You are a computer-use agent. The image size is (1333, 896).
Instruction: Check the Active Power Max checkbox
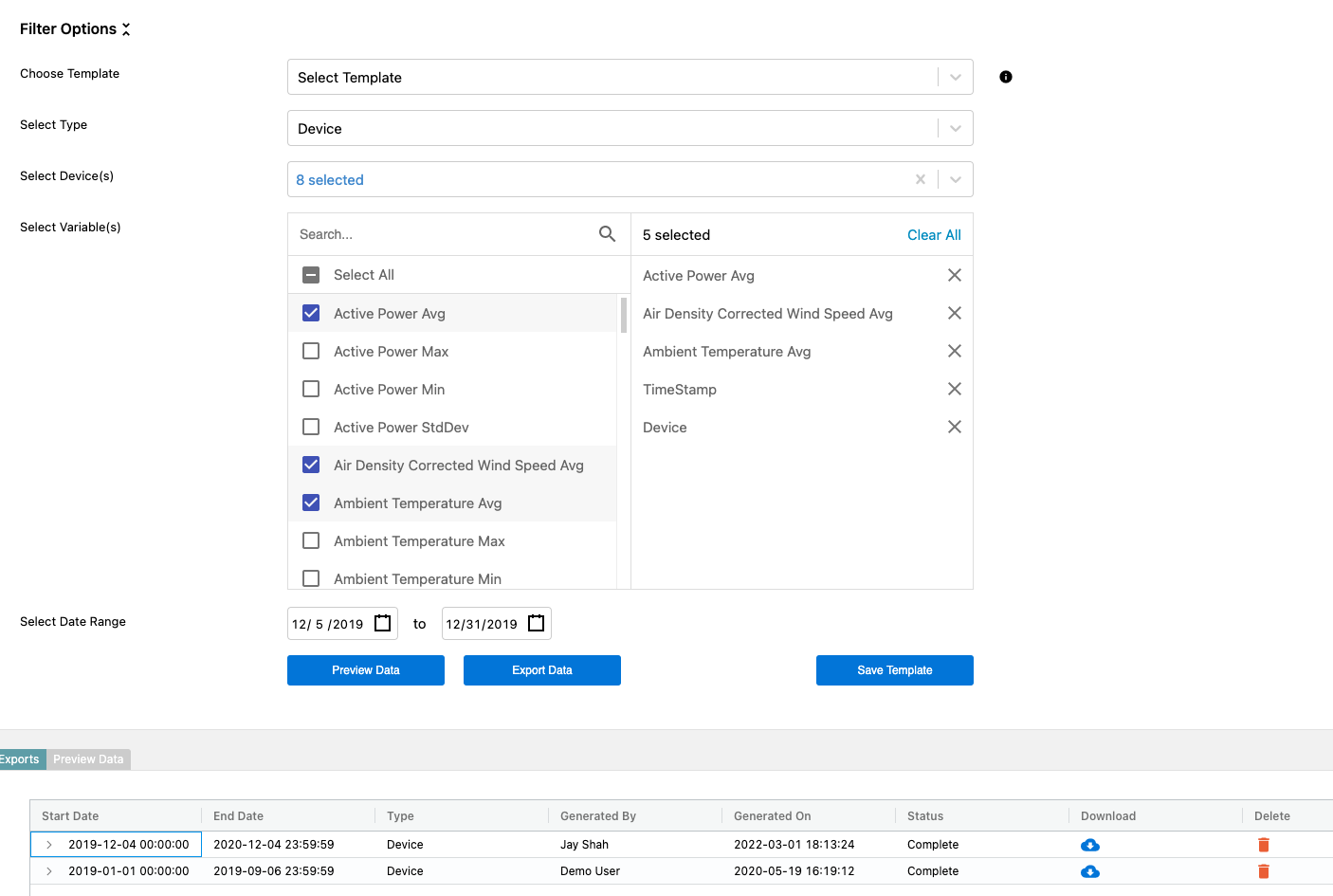tap(311, 351)
